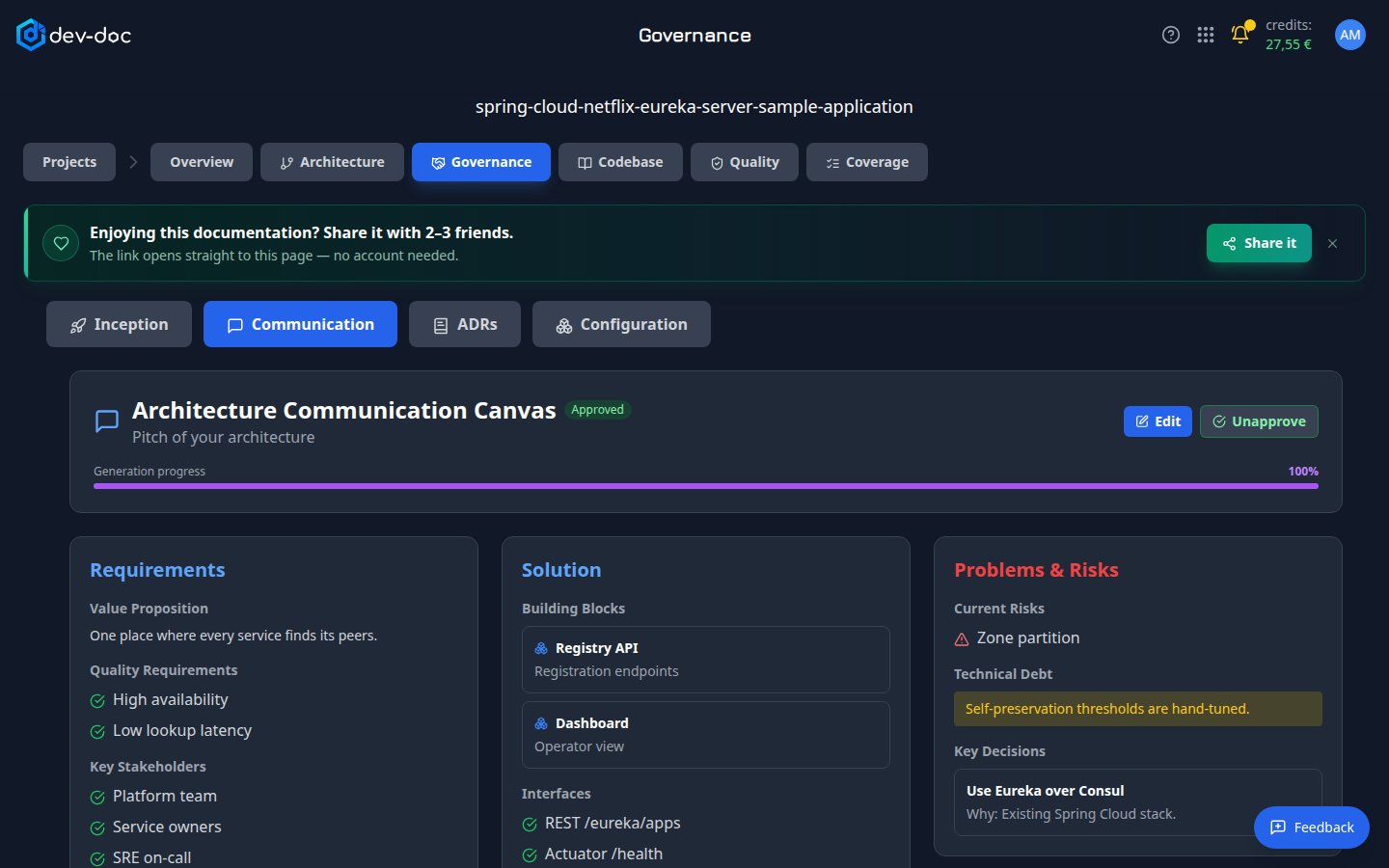Click the self-preservation thresholds technical debt note
Viewport: 1389px width, 868px height.
click(x=1138, y=709)
